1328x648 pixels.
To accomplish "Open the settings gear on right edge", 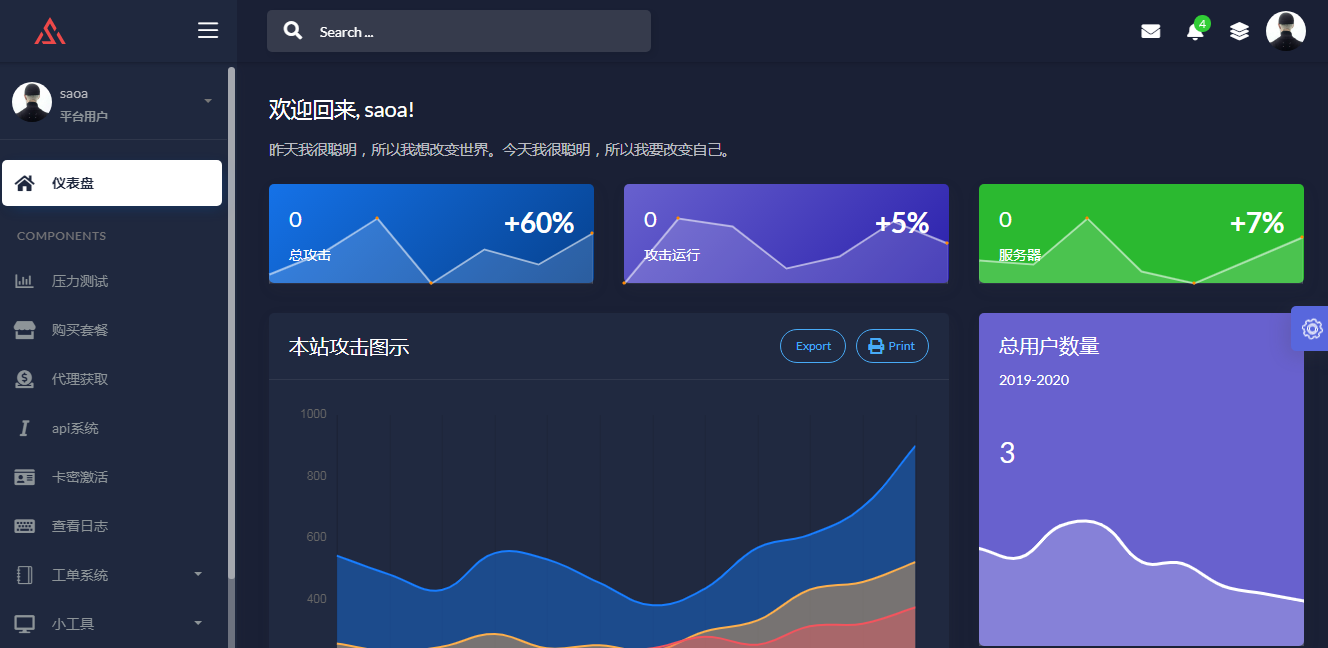I will (x=1311, y=329).
